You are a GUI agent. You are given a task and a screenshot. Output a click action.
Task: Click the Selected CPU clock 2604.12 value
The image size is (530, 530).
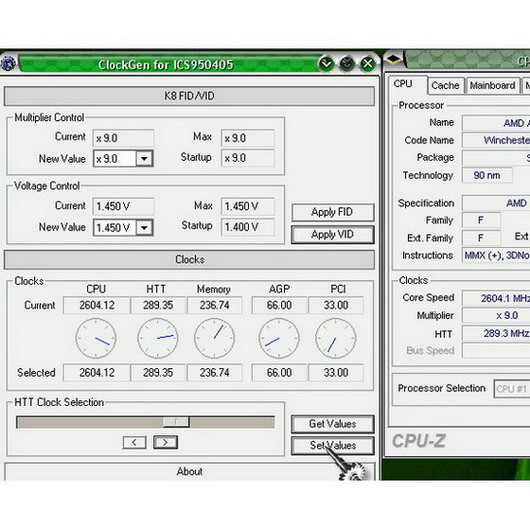[97, 373]
